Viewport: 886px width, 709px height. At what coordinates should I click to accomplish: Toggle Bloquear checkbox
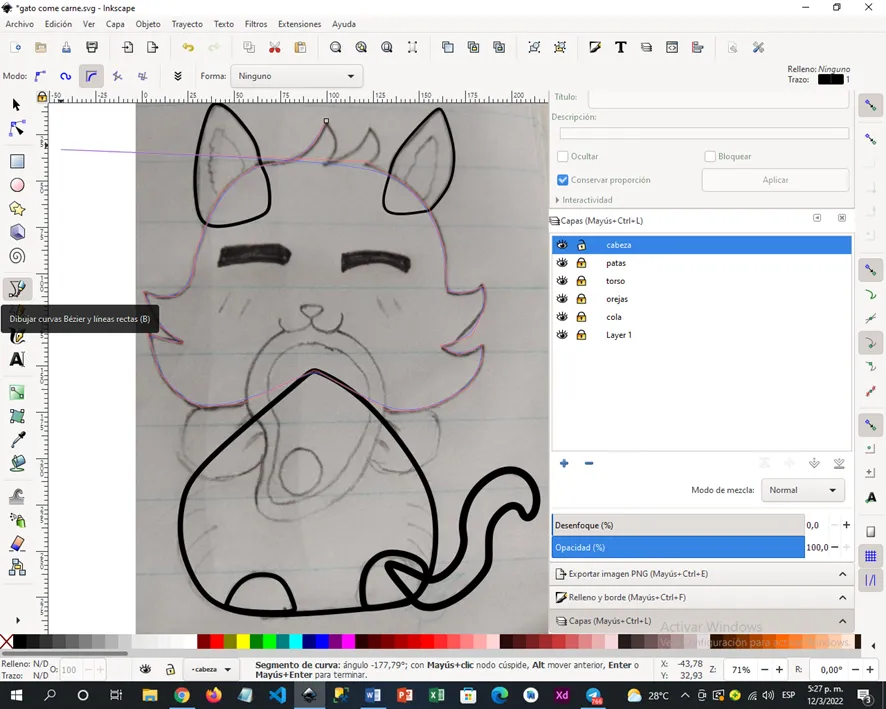710,156
